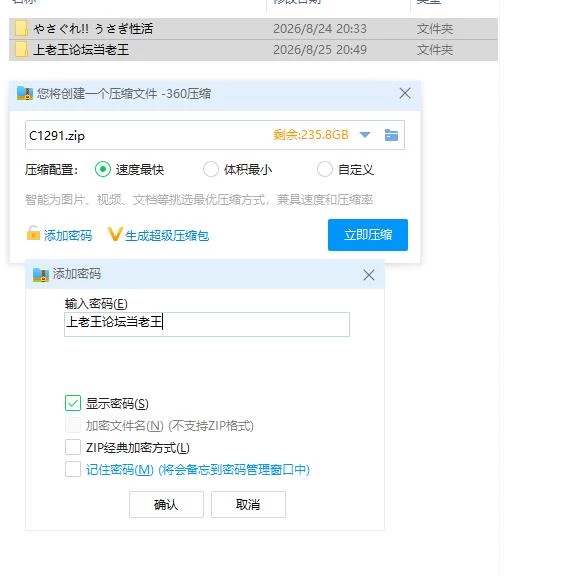Enable the 记住密码(M) checkbox

coord(73,469)
